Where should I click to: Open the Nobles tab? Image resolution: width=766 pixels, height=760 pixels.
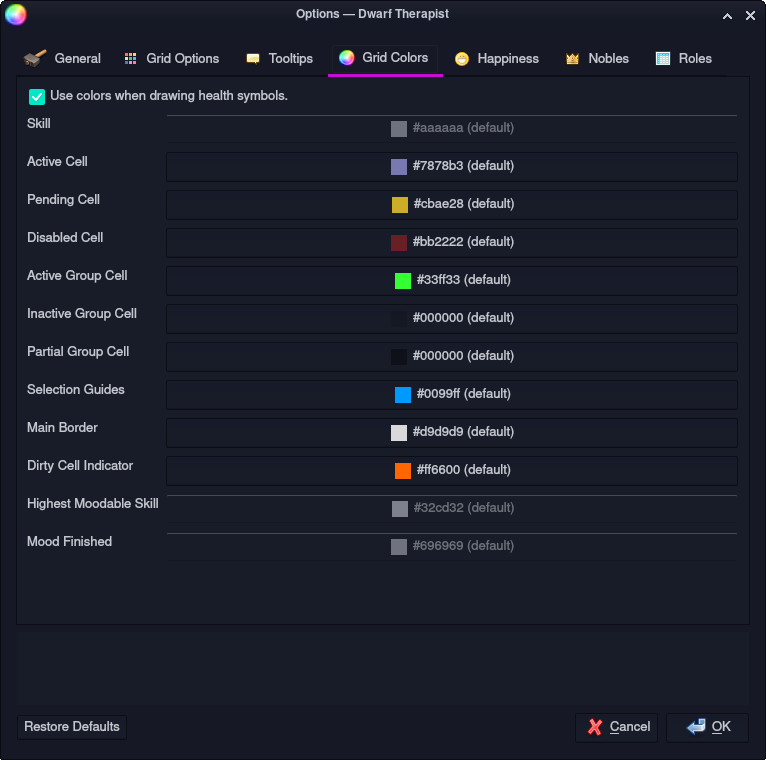pyautogui.click(x=597, y=59)
